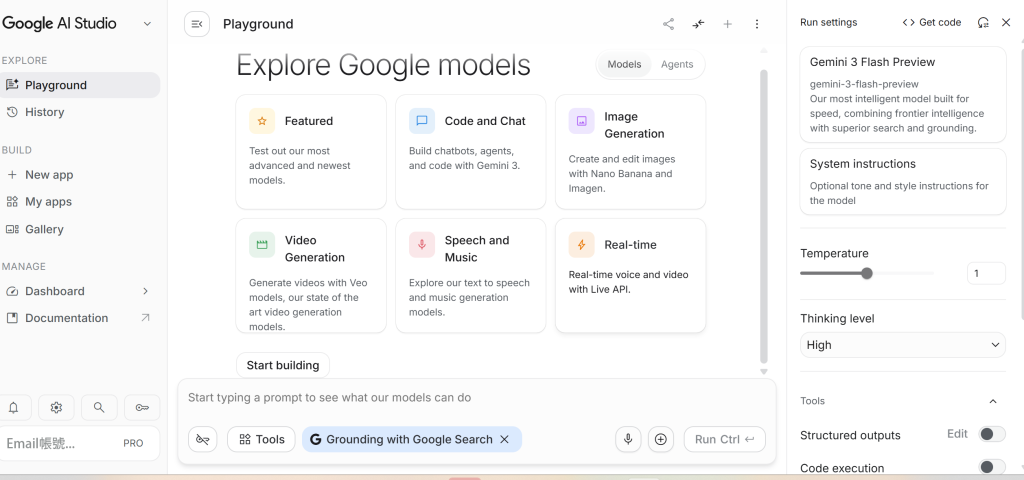Screen dimensions: 1024x480
Task: Close the Run settings panel
Action: tap(1006, 22)
